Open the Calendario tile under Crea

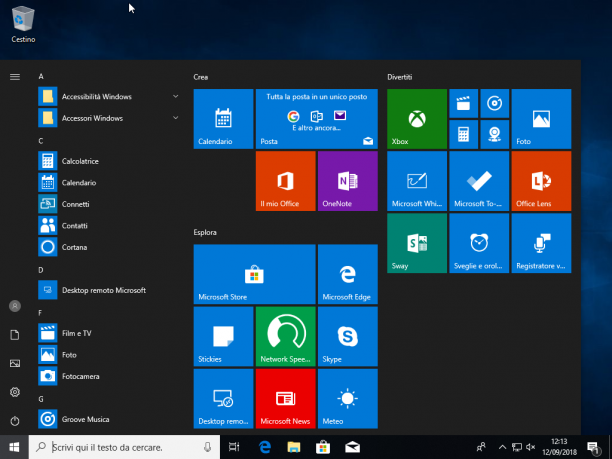pyautogui.click(x=223, y=119)
